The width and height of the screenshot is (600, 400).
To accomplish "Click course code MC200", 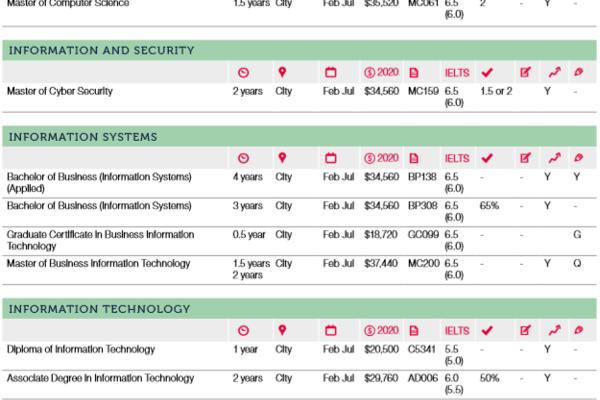I will pos(423,263).
